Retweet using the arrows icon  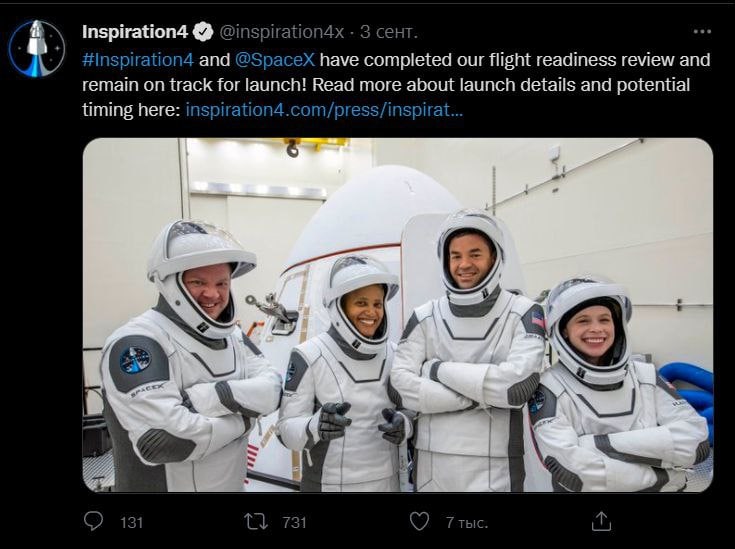pyautogui.click(x=256, y=521)
